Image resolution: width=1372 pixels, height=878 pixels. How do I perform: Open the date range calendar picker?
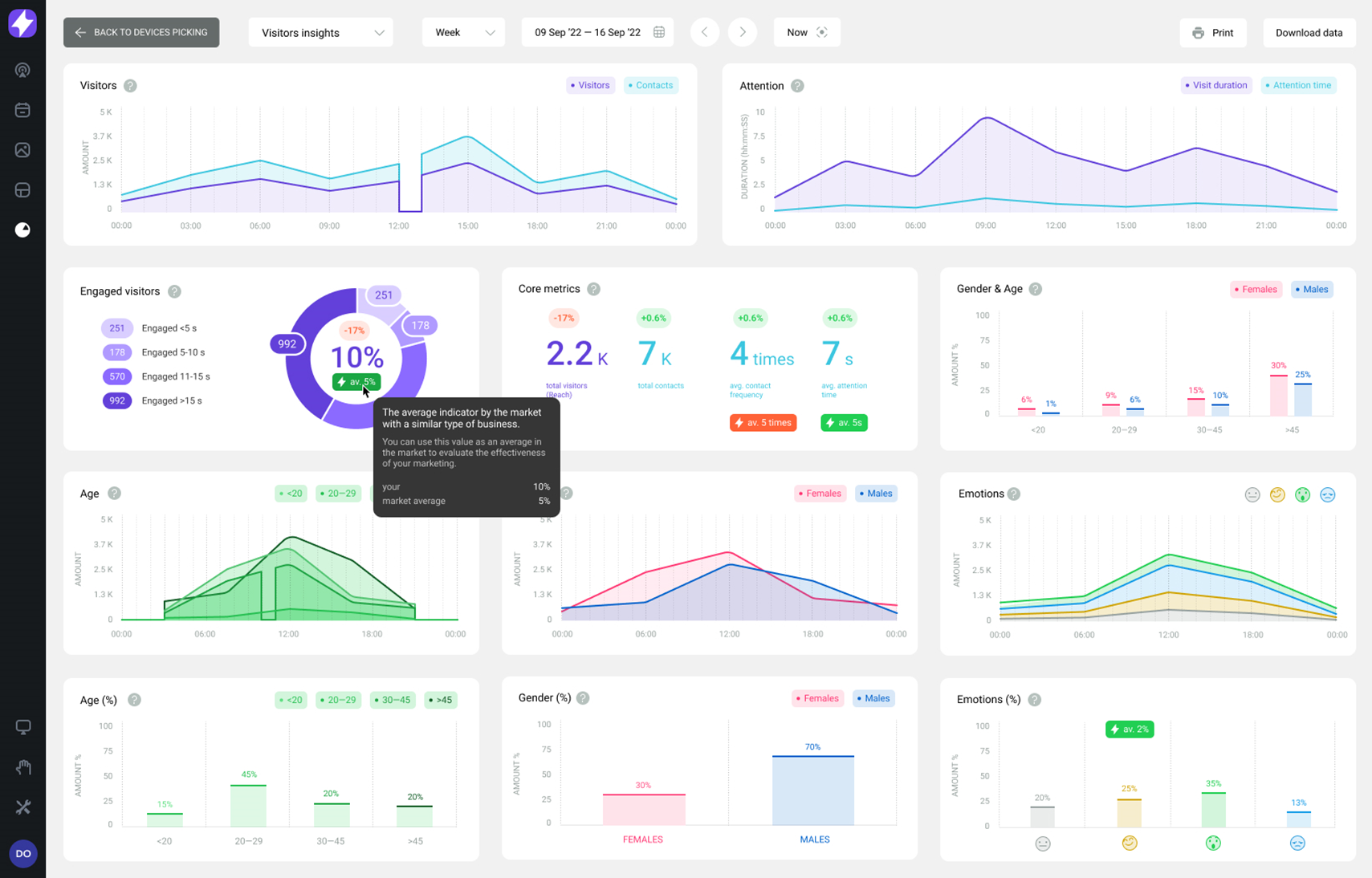659,31
